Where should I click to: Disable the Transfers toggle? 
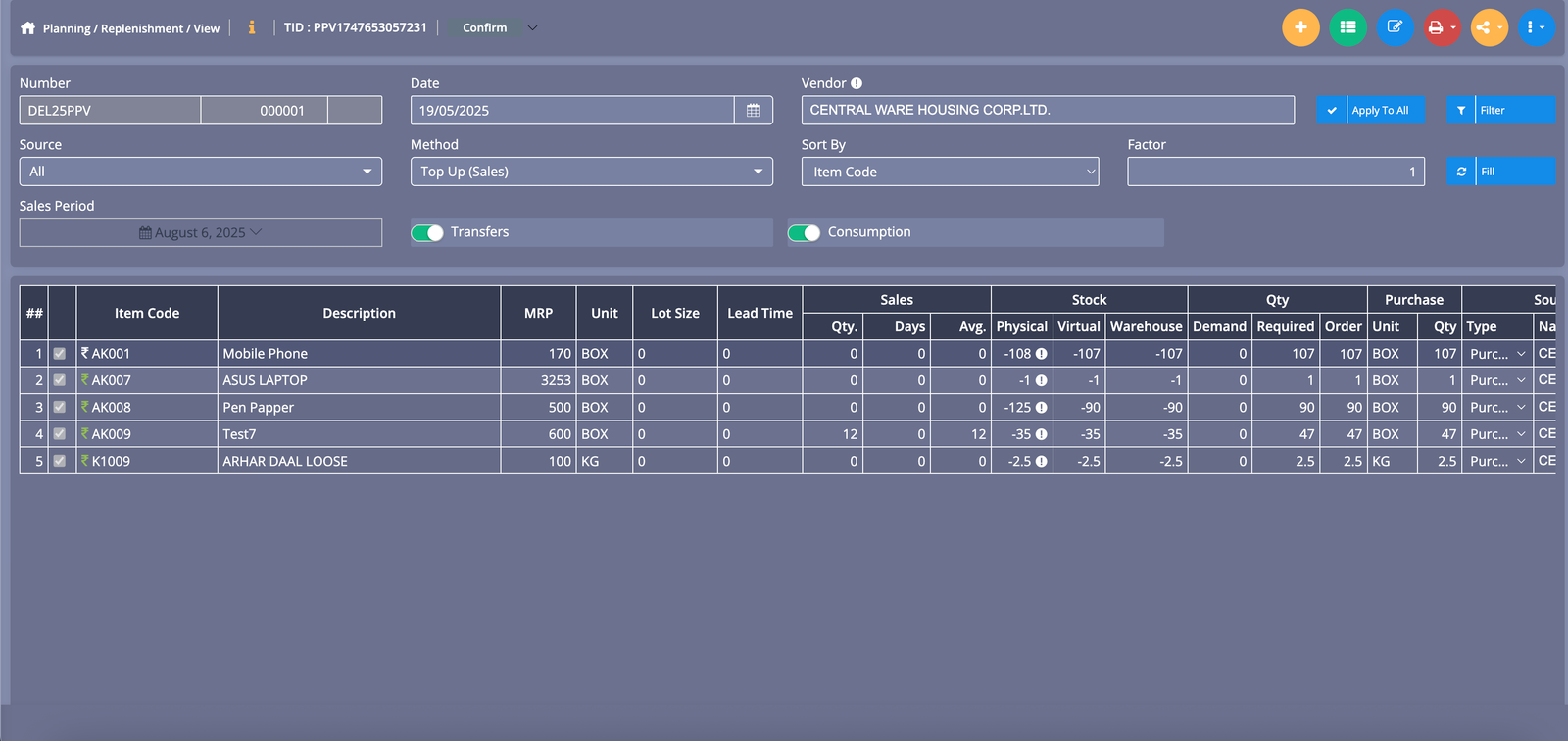point(427,232)
